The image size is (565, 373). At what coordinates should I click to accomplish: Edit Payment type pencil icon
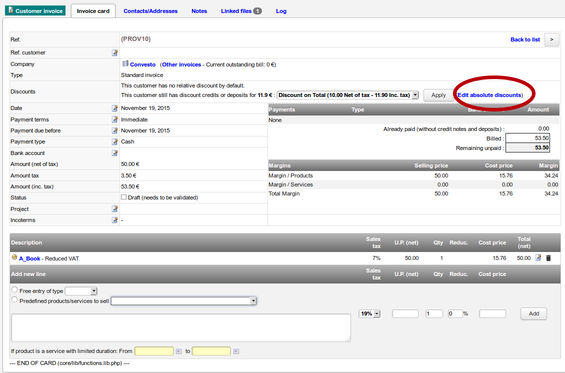click(115, 142)
